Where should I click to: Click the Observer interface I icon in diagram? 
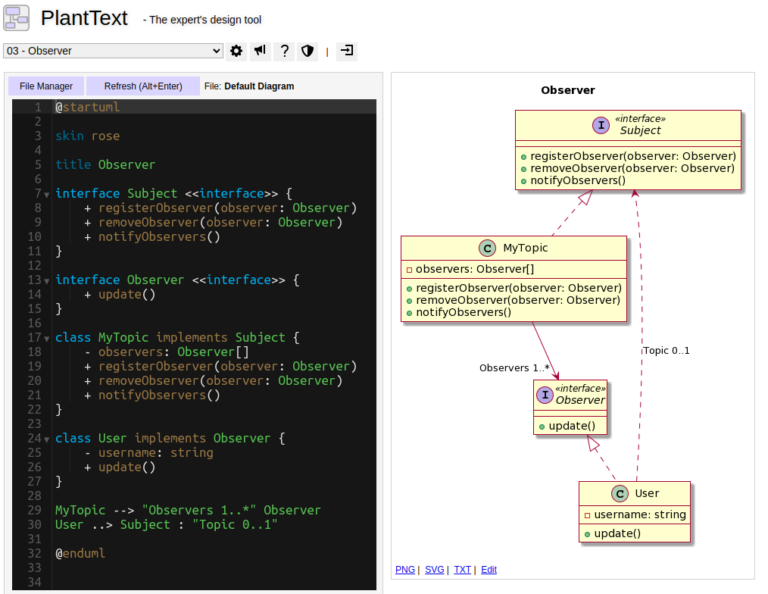click(x=545, y=395)
